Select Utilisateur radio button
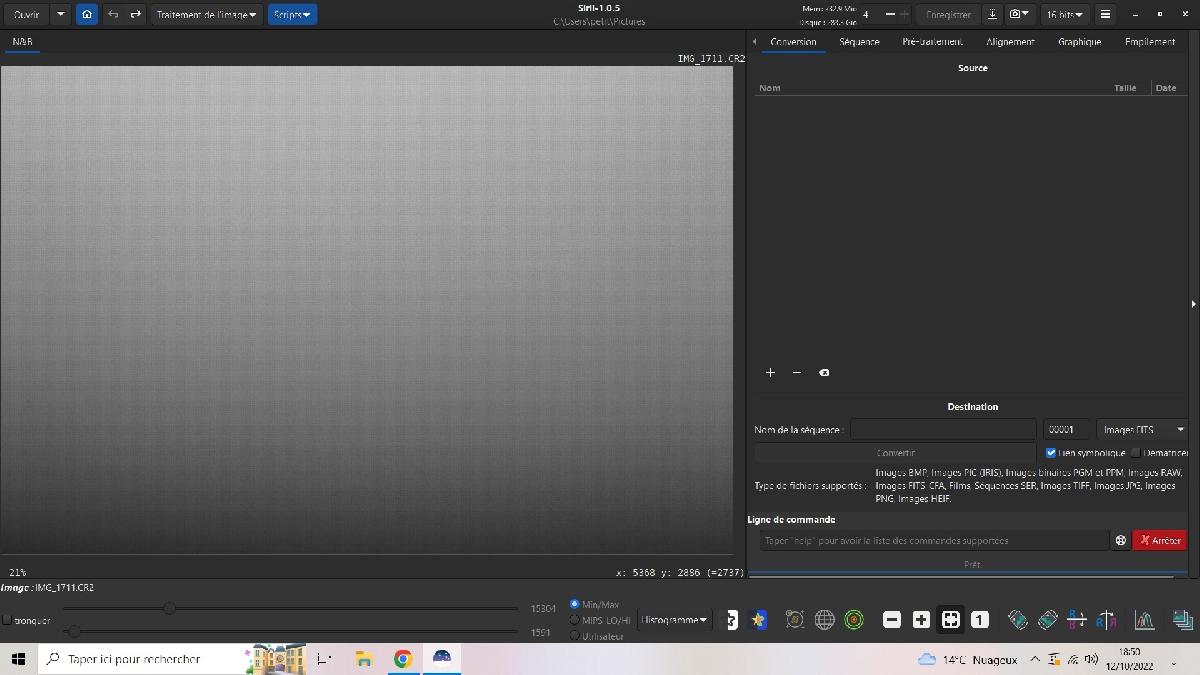Screen dimensions: 1200x675 click(x=574, y=636)
